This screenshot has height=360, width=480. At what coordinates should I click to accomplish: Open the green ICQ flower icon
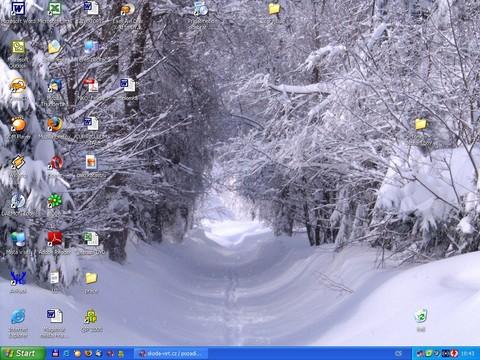(55, 200)
